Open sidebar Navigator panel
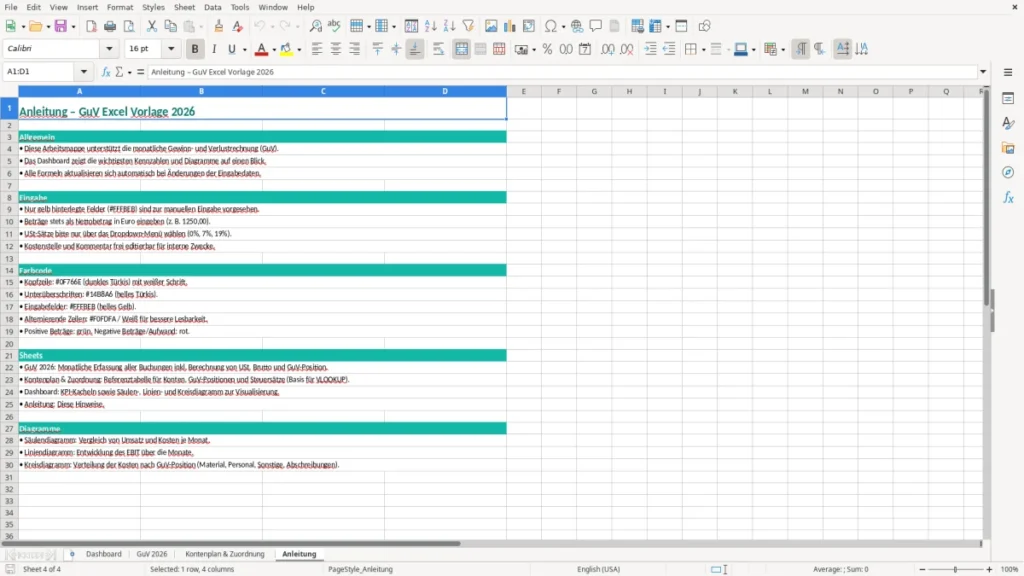 (x=1008, y=172)
